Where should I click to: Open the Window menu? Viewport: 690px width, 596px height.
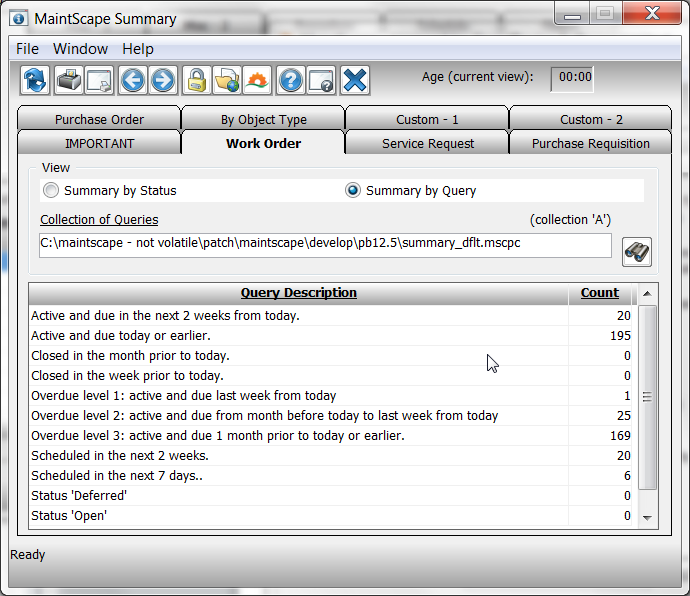tap(81, 49)
